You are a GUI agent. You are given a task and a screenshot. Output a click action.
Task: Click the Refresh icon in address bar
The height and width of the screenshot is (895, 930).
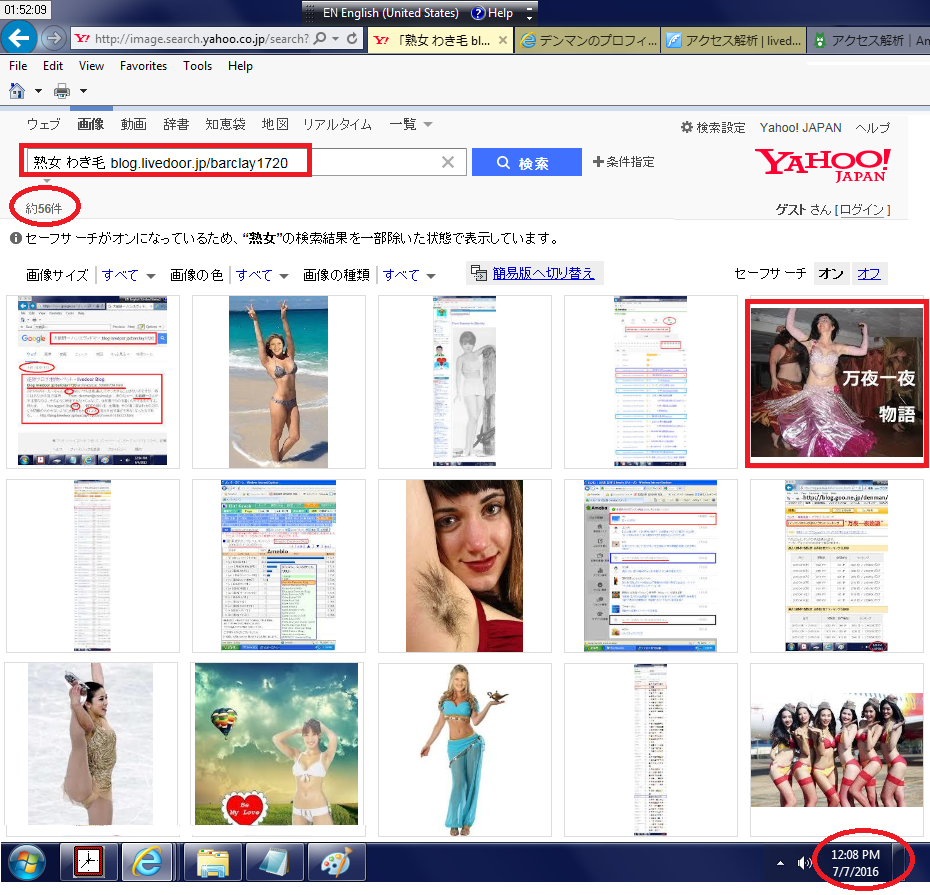click(352, 39)
